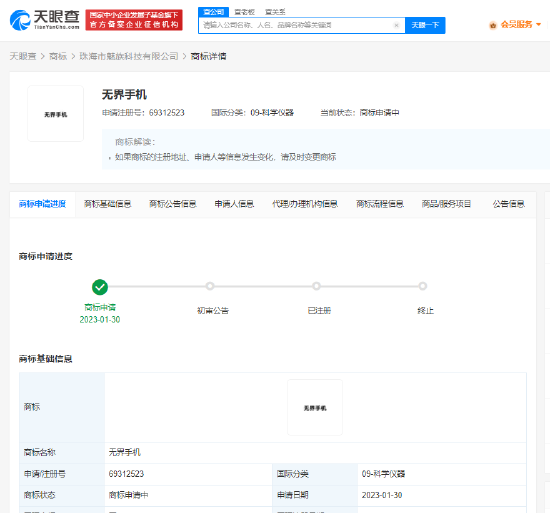
Task: Click the 天眼一下 search button
Action: point(425,25)
